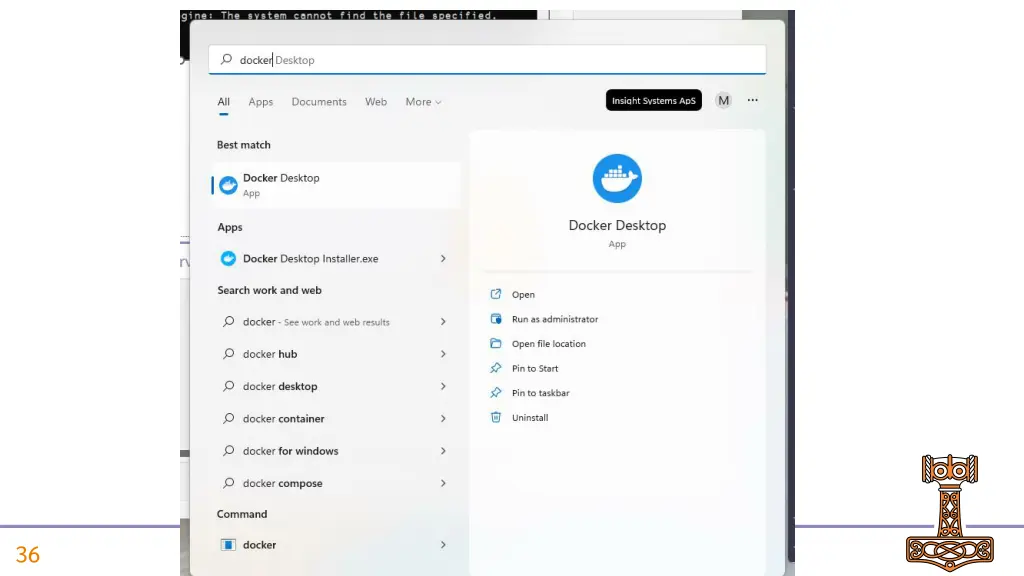Choose Pin to Start
1024x576 pixels.
point(535,368)
